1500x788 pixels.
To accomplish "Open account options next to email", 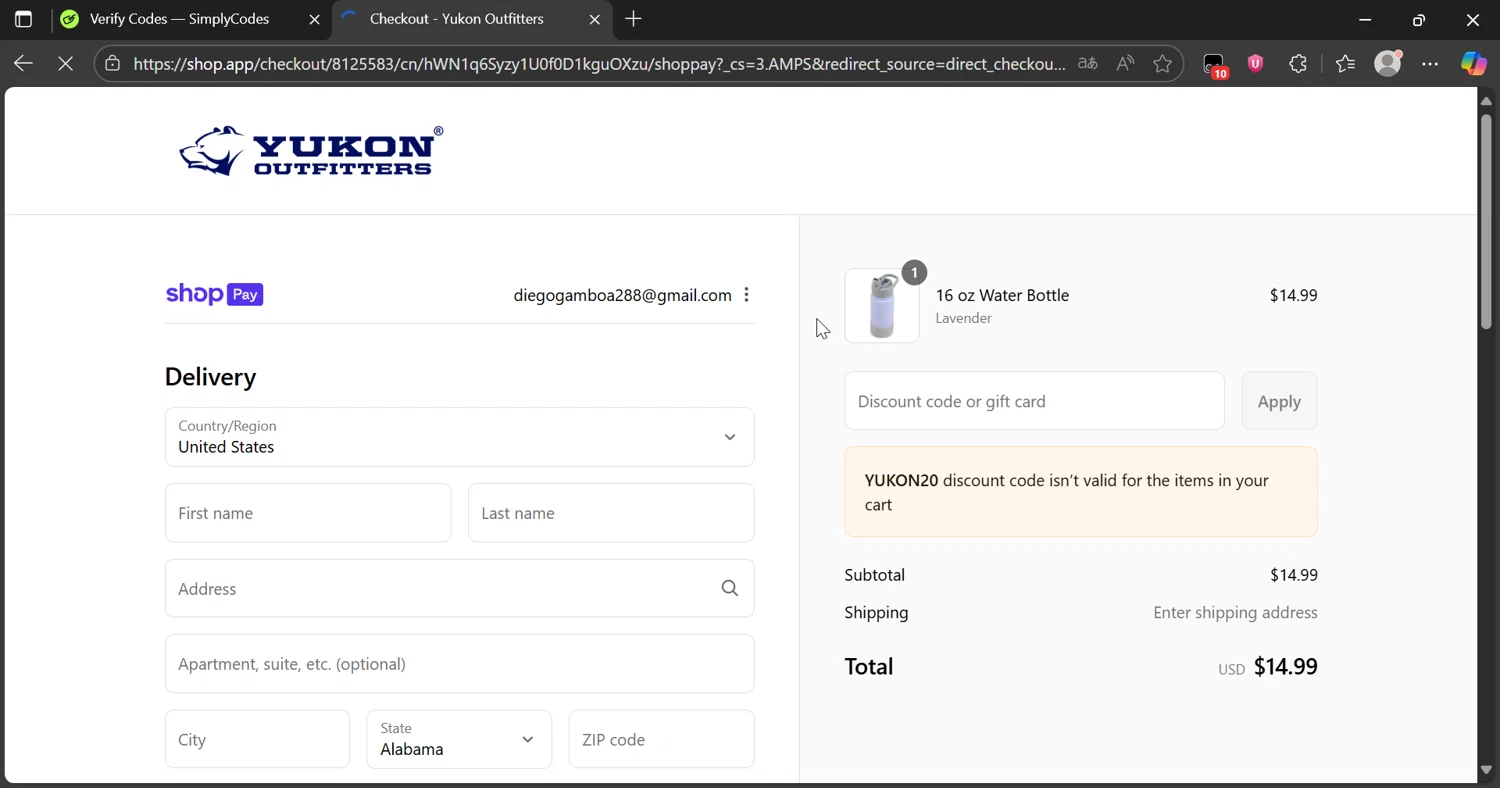I will tap(746, 295).
